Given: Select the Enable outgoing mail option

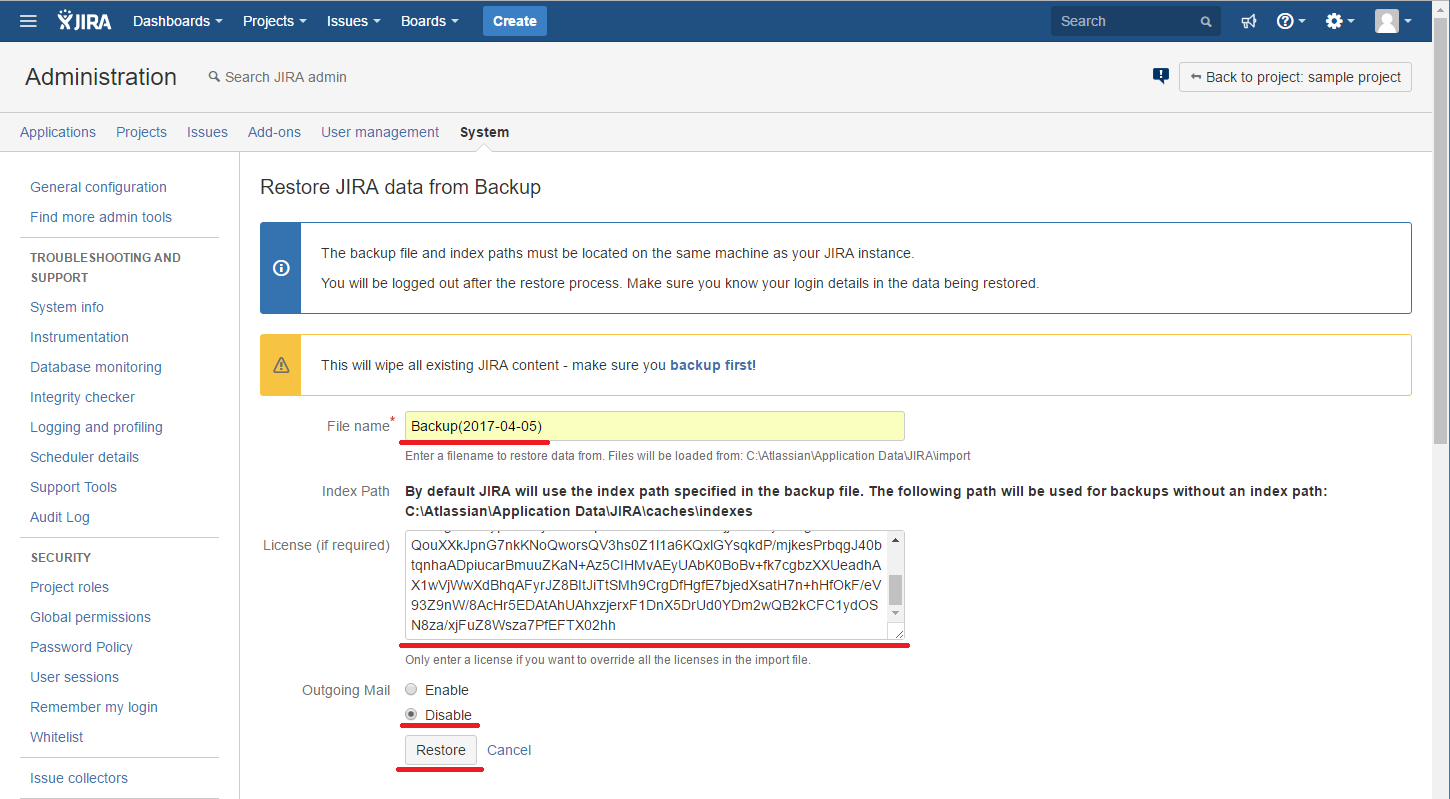Looking at the screenshot, I should [x=411, y=690].
